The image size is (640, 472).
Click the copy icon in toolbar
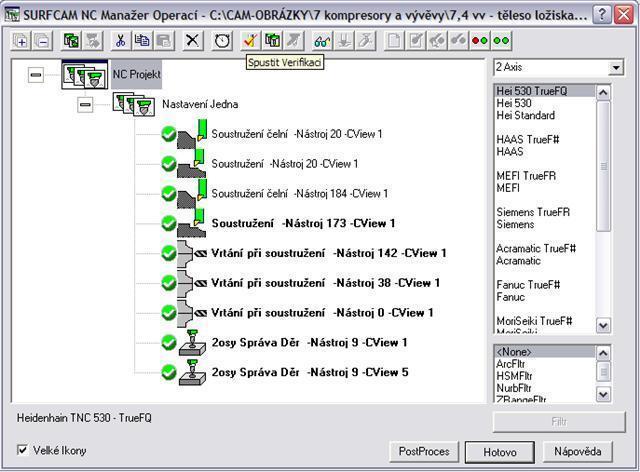point(142,40)
